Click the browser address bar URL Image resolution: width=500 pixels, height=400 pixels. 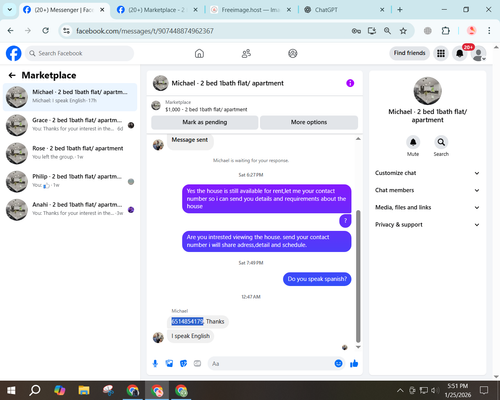pos(145,31)
